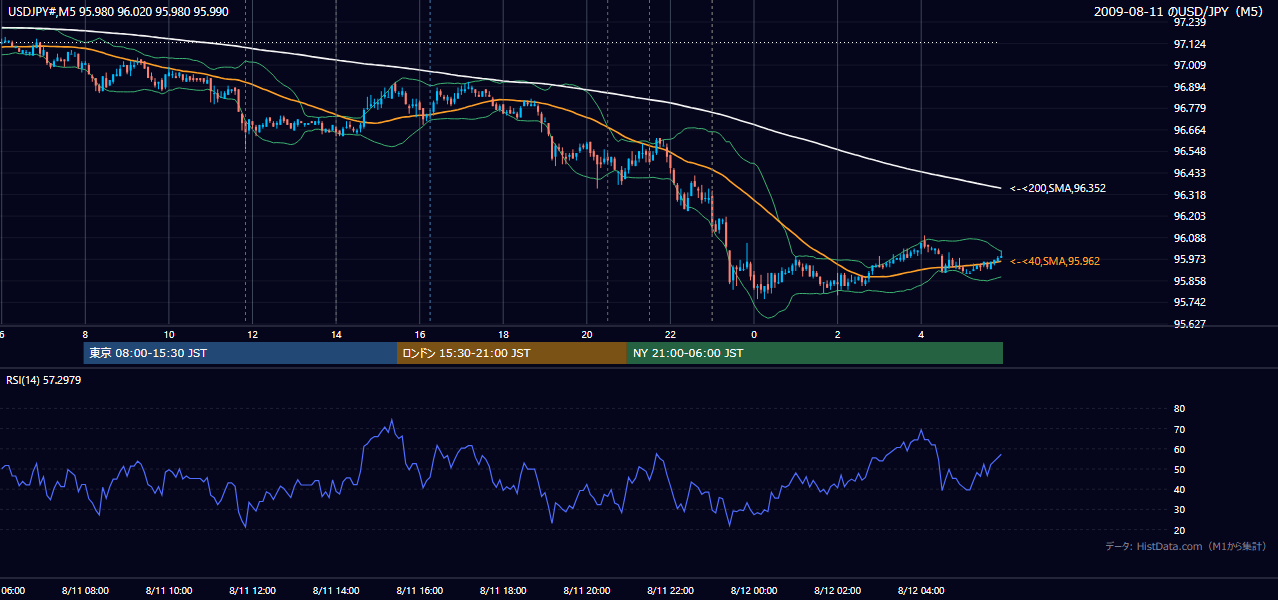Click price level 97.239 on the axis
The image size is (1278, 600).
point(1189,22)
